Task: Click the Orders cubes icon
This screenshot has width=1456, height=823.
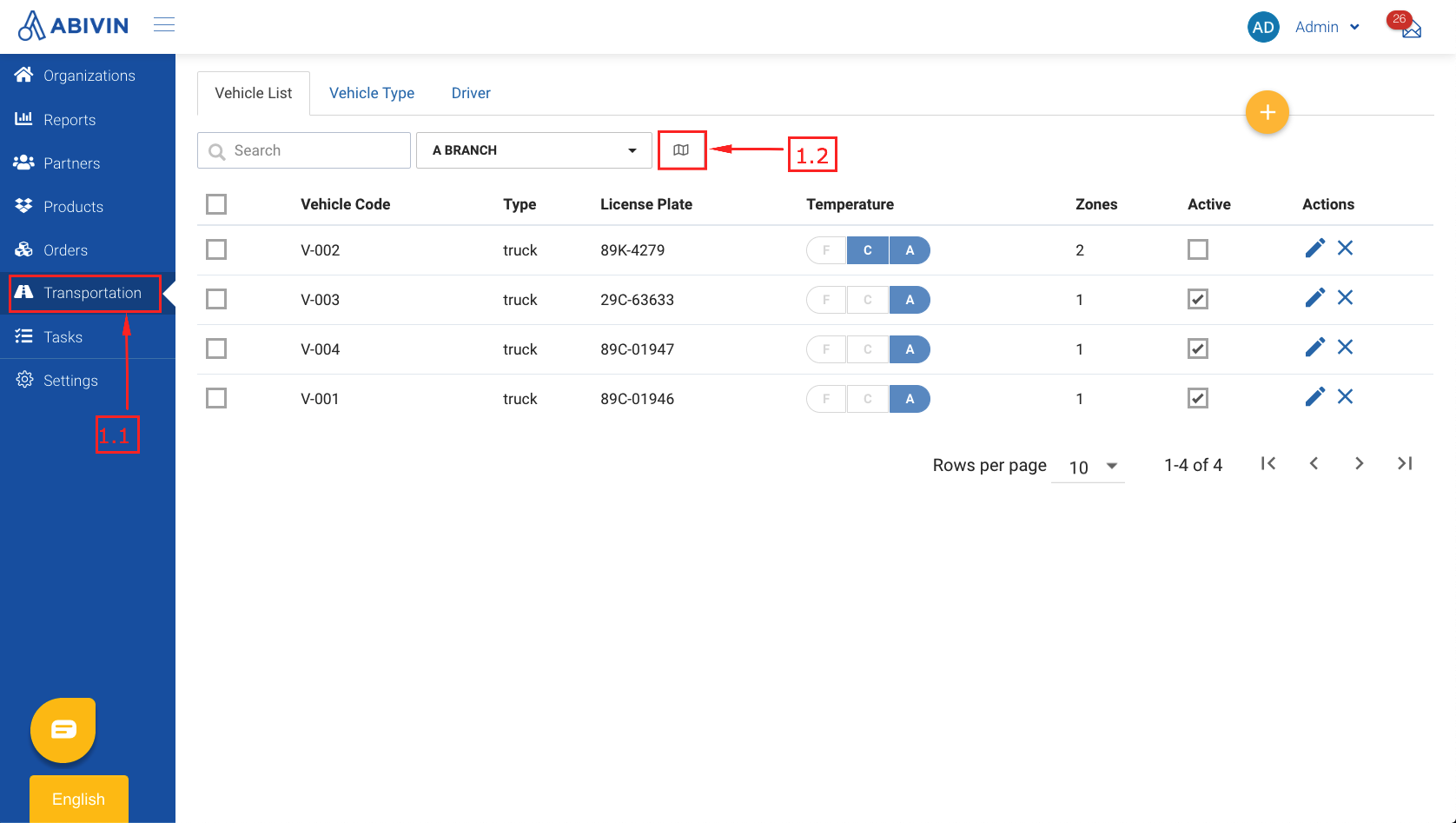Action: (23, 249)
